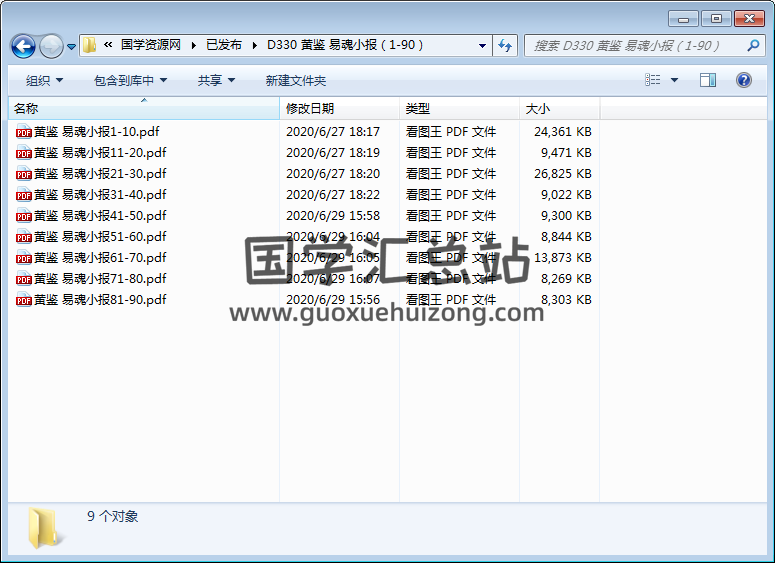The image size is (775, 563).
Task: Sort by the 名称 column header
Action: click(144, 108)
